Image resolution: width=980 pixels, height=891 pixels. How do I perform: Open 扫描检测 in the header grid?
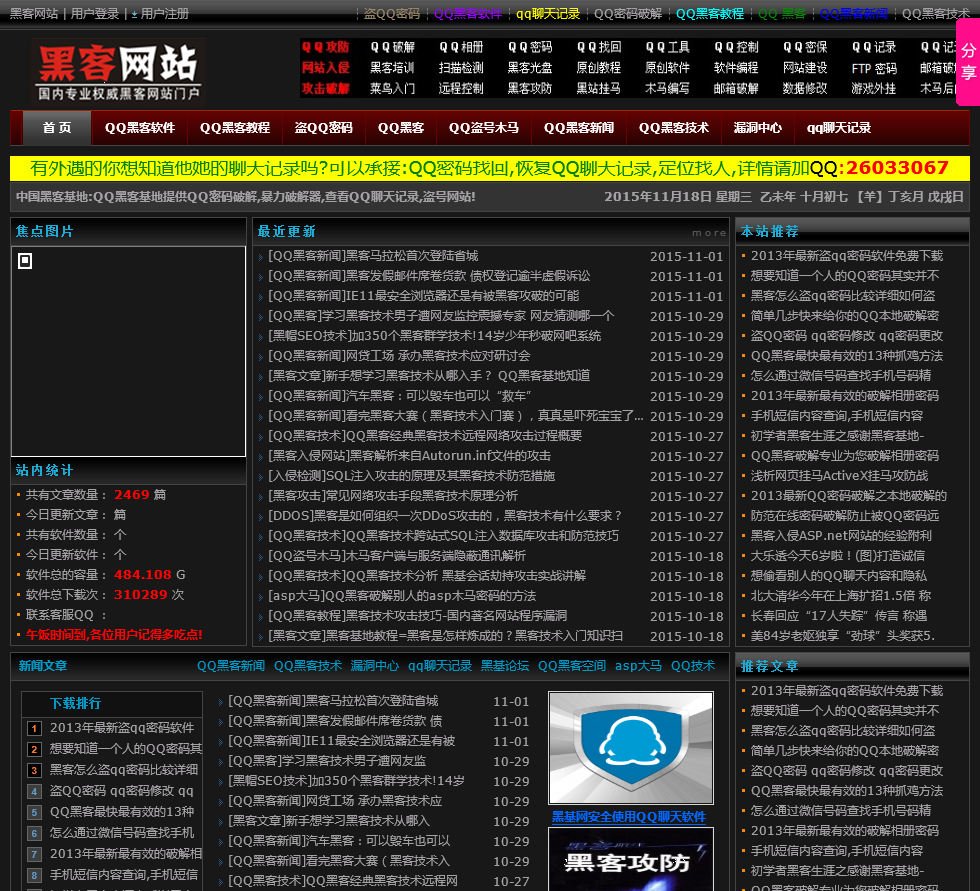(x=461, y=67)
